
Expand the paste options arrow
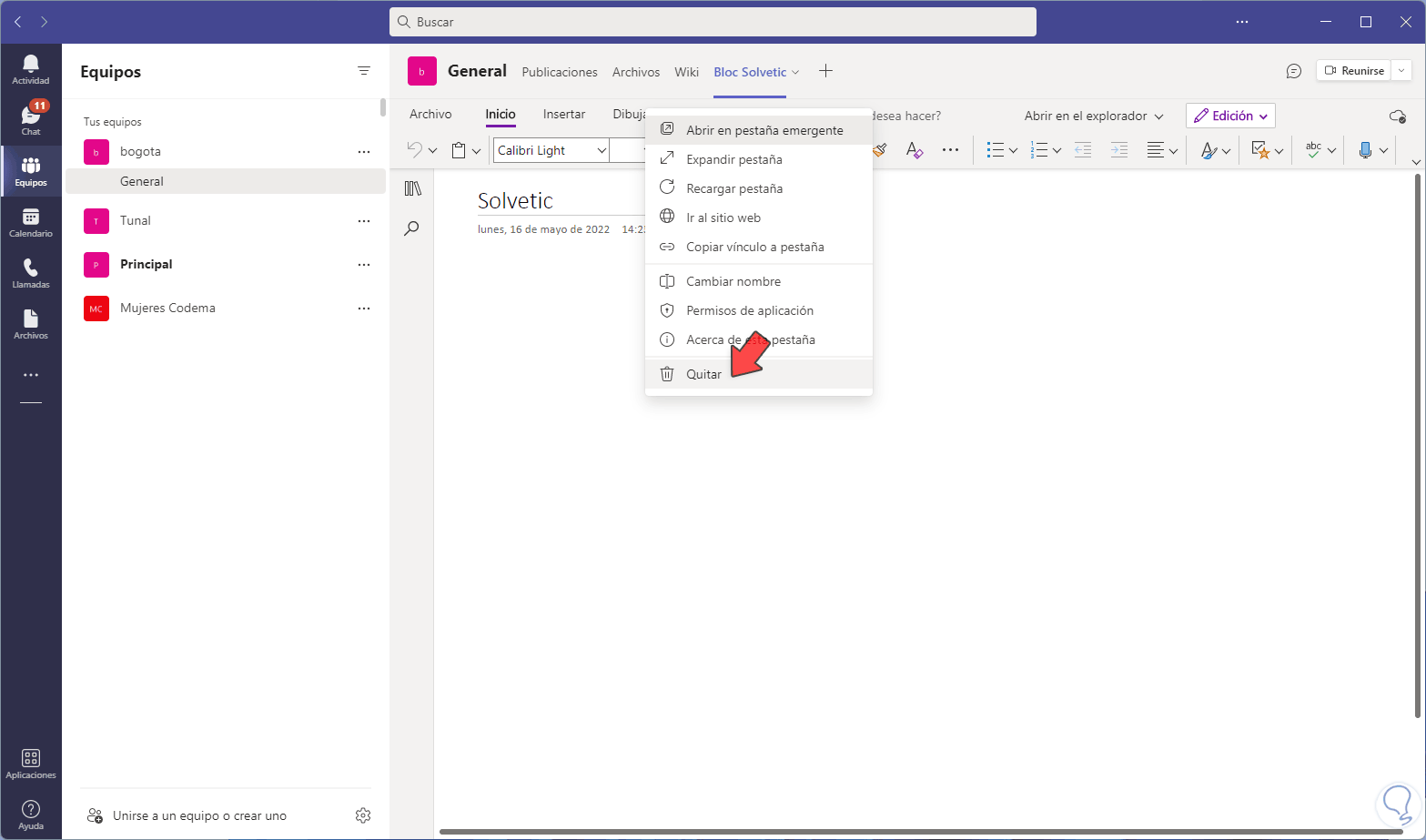(476, 151)
